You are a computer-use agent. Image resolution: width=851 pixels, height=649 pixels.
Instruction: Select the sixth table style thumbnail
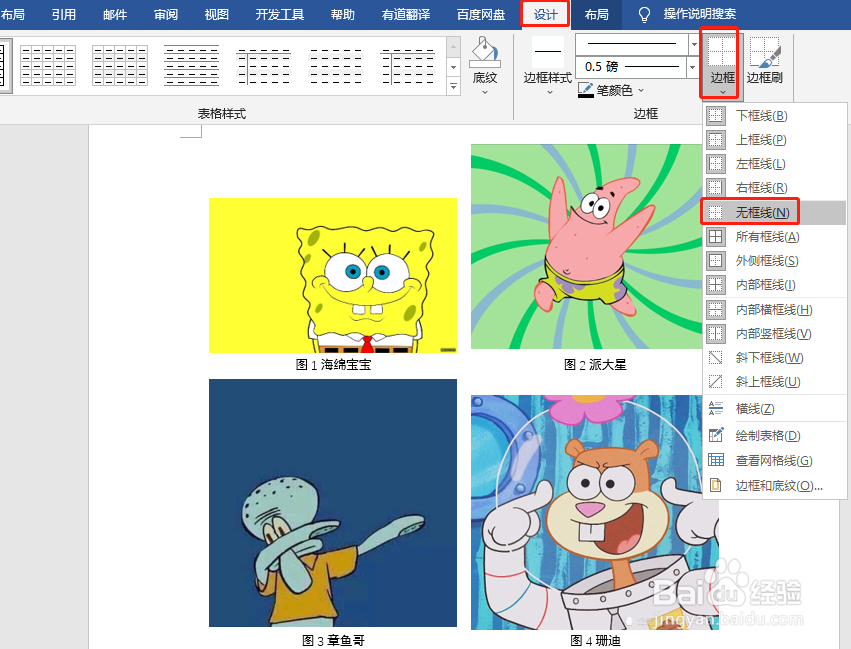pyautogui.click(x=408, y=66)
